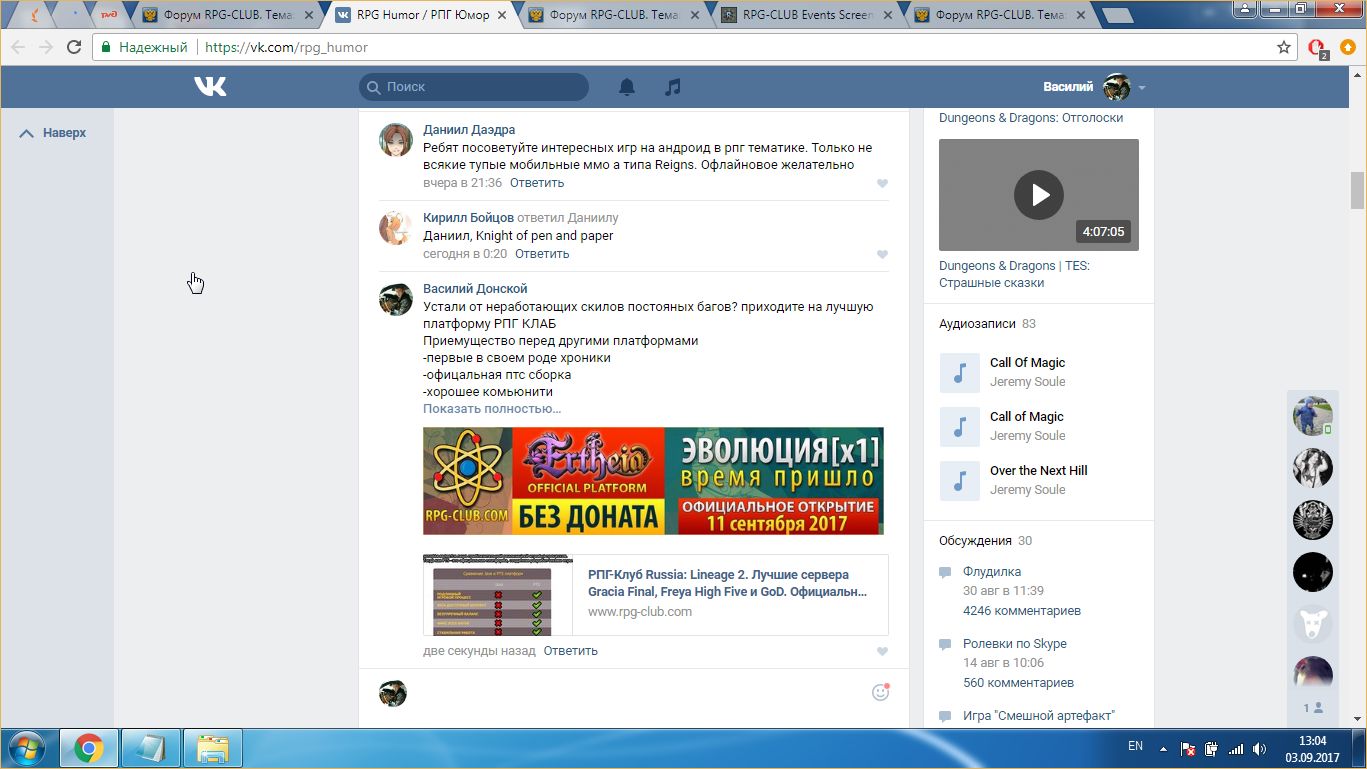Play the Dungeons & Dragons video
Viewport: 1367px width, 769px height.
pyautogui.click(x=1039, y=194)
